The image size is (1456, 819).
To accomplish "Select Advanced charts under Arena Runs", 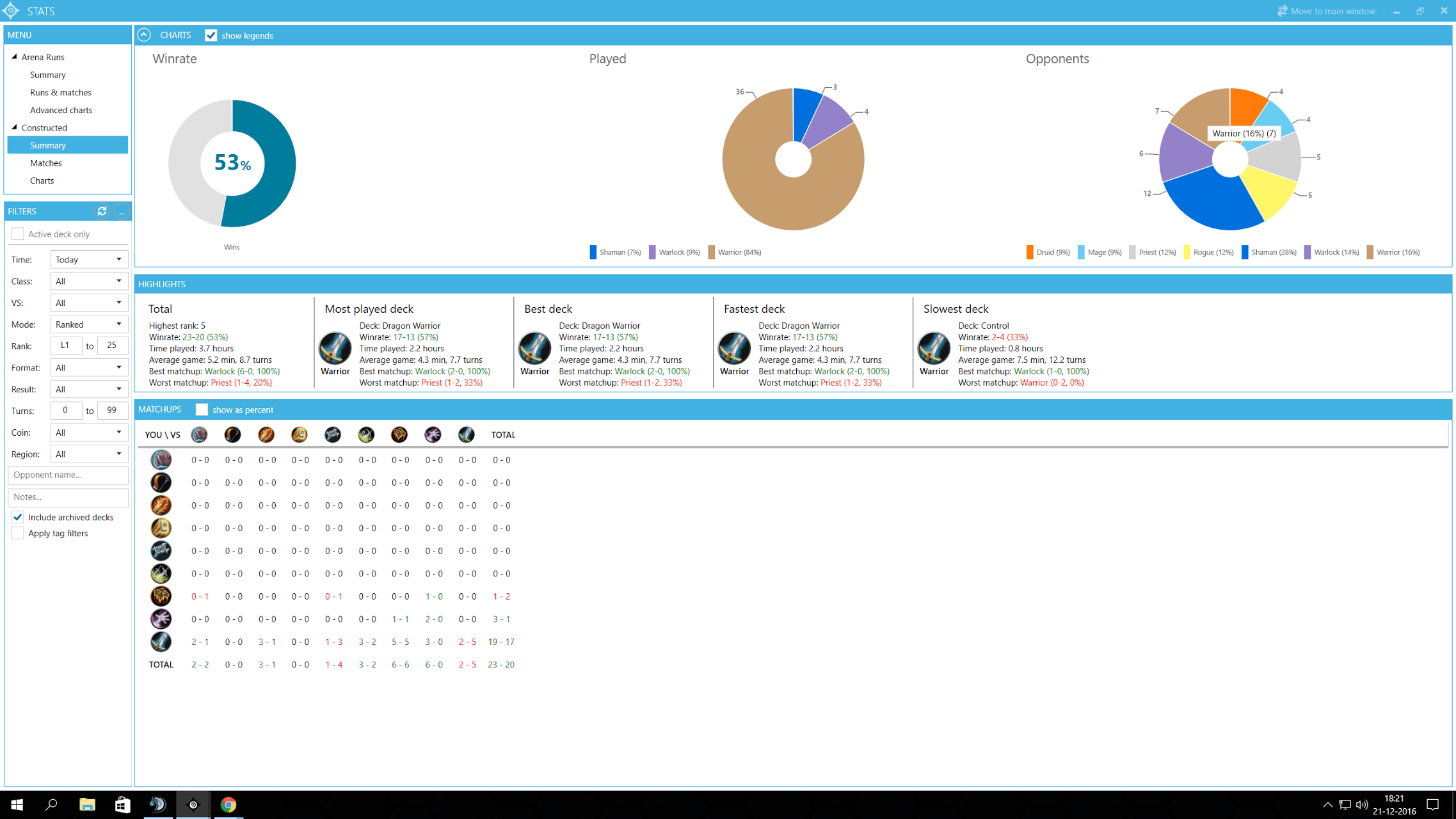I will click(61, 110).
